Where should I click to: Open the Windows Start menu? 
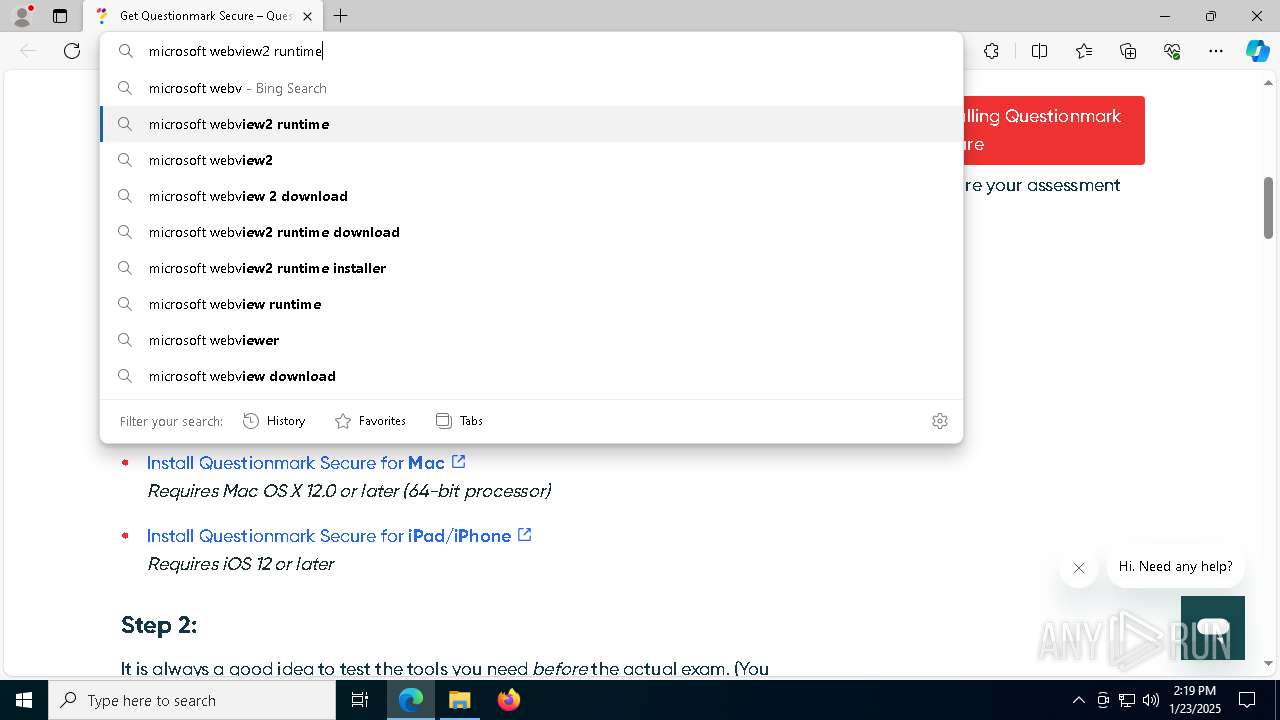point(24,700)
